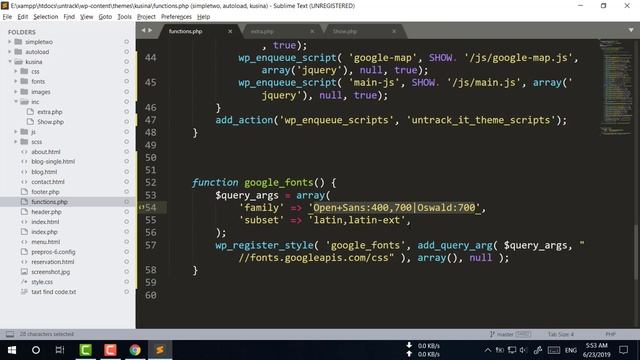Open index.php in the sidebar

coord(44,232)
